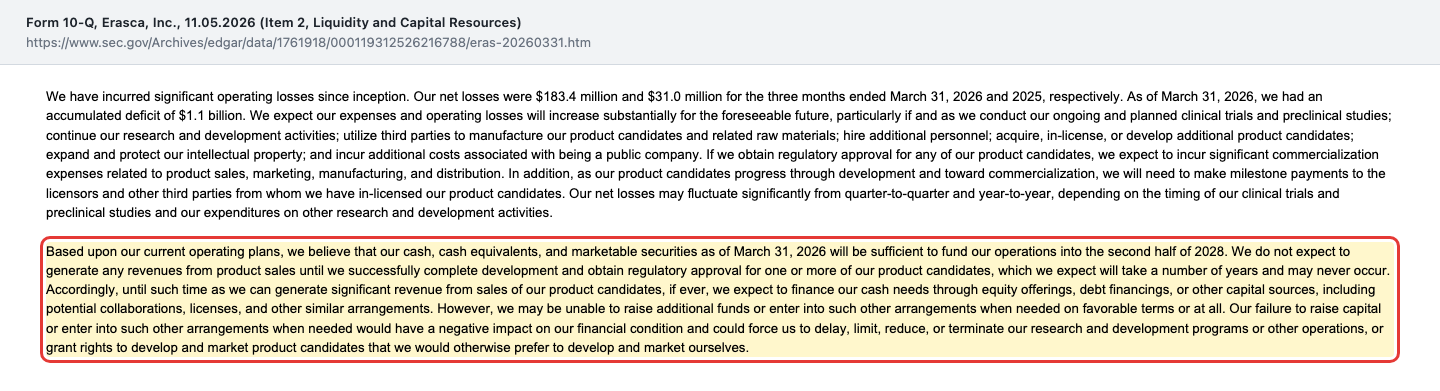The image size is (1440, 391).
Task: Click the date "11.05.2026" in the header
Action: point(220,22)
